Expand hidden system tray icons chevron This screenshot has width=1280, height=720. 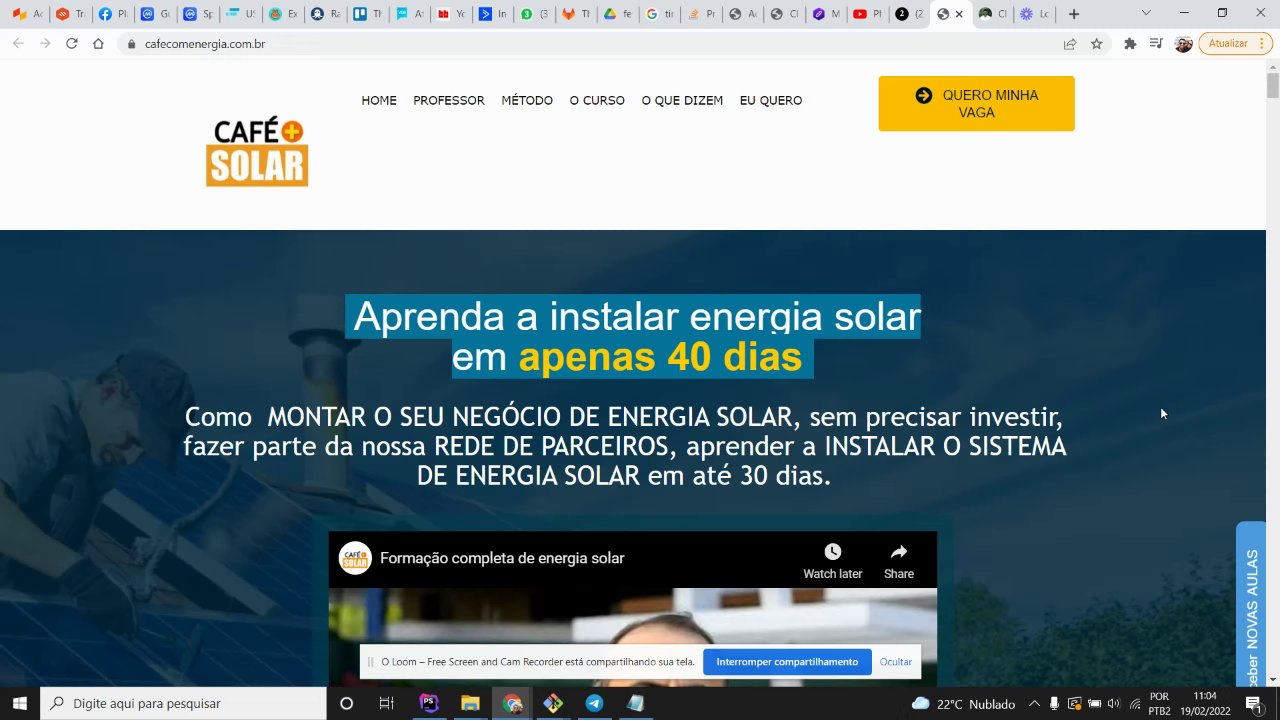click(x=1034, y=704)
